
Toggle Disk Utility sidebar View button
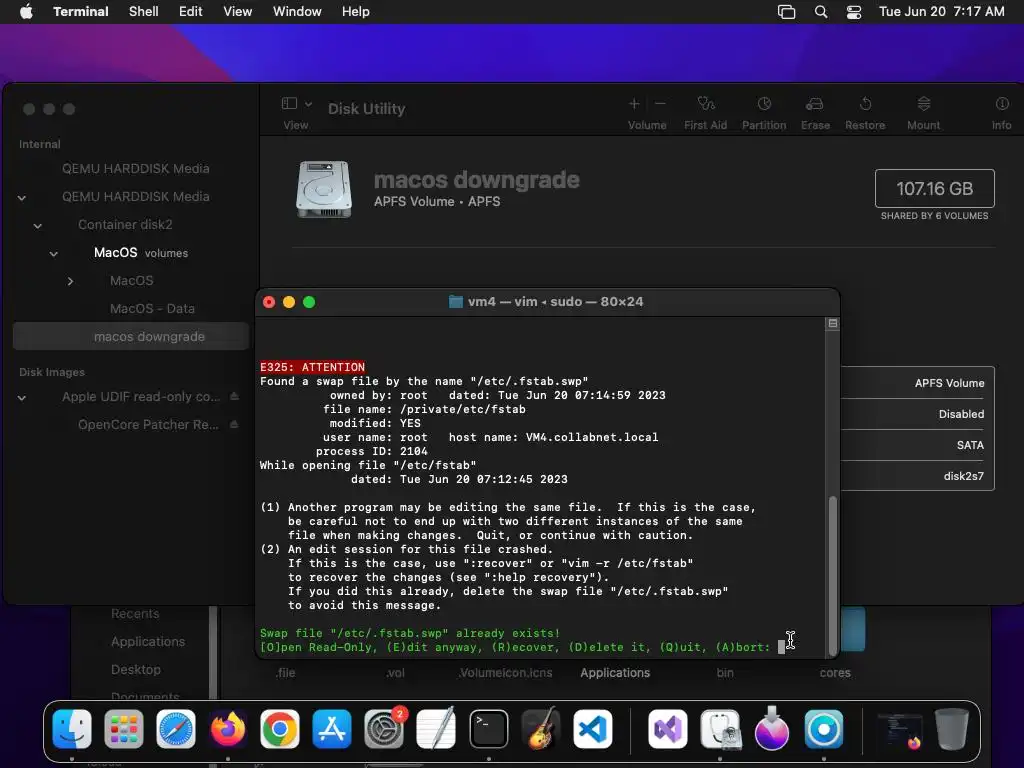coord(289,104)
